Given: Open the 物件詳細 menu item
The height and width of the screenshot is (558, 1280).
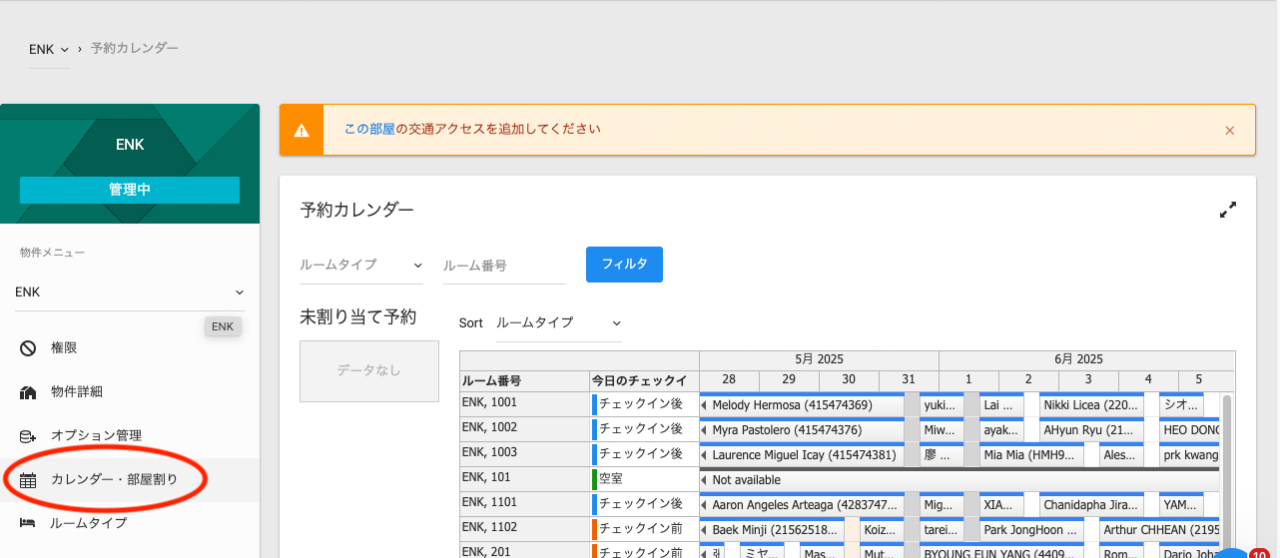Looking at the screenshot, I should tap(77, 392).
